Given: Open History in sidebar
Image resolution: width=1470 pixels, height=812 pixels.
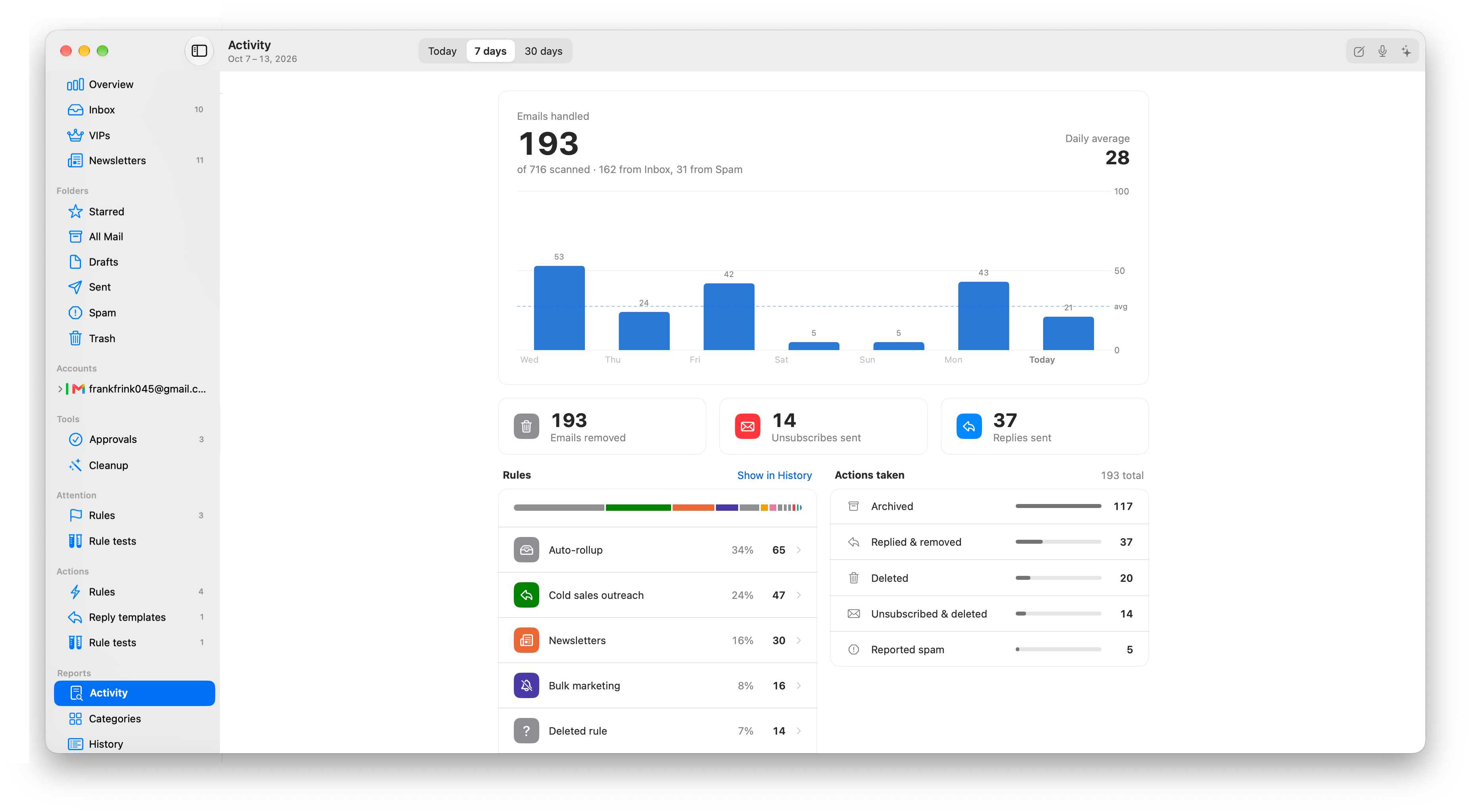Looking at the screenshot, I should tap(135, 744).
